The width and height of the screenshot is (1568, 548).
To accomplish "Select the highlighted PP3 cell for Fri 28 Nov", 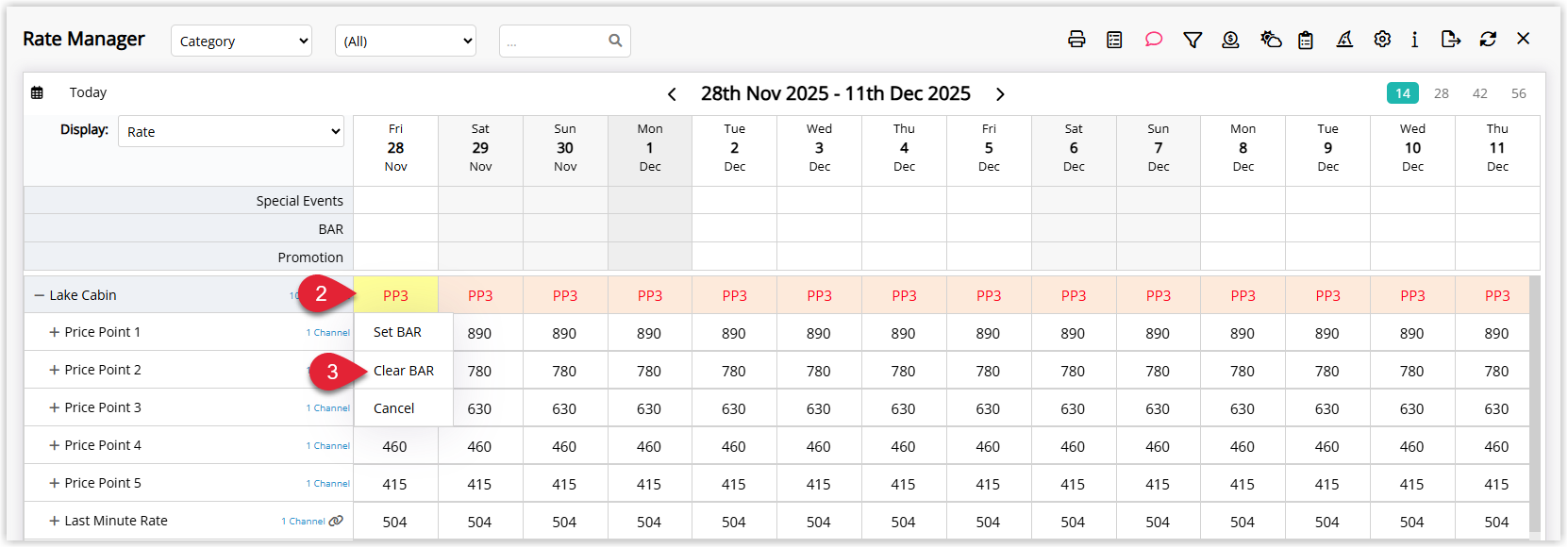I will pyautogui.click(x=395, y=295).
